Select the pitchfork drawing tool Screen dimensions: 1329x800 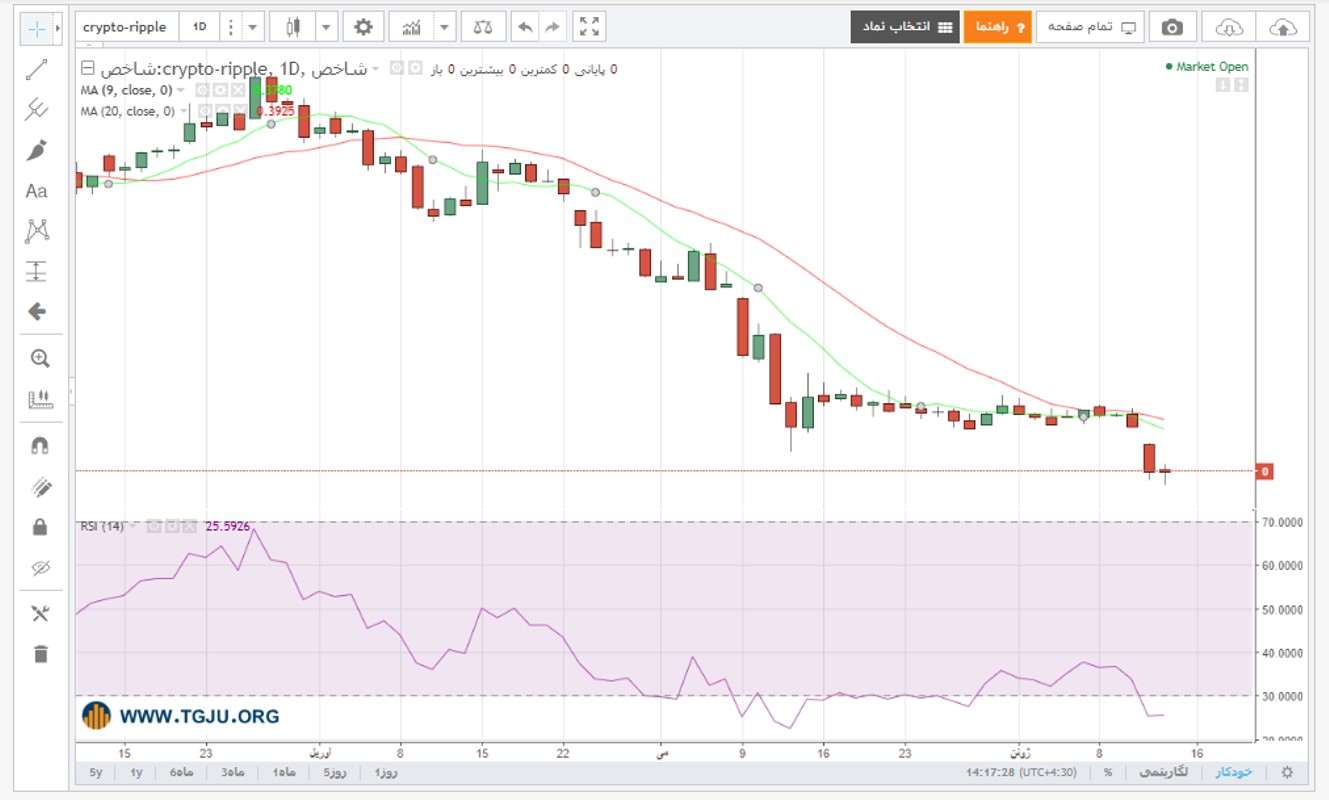tap(37, 108)
